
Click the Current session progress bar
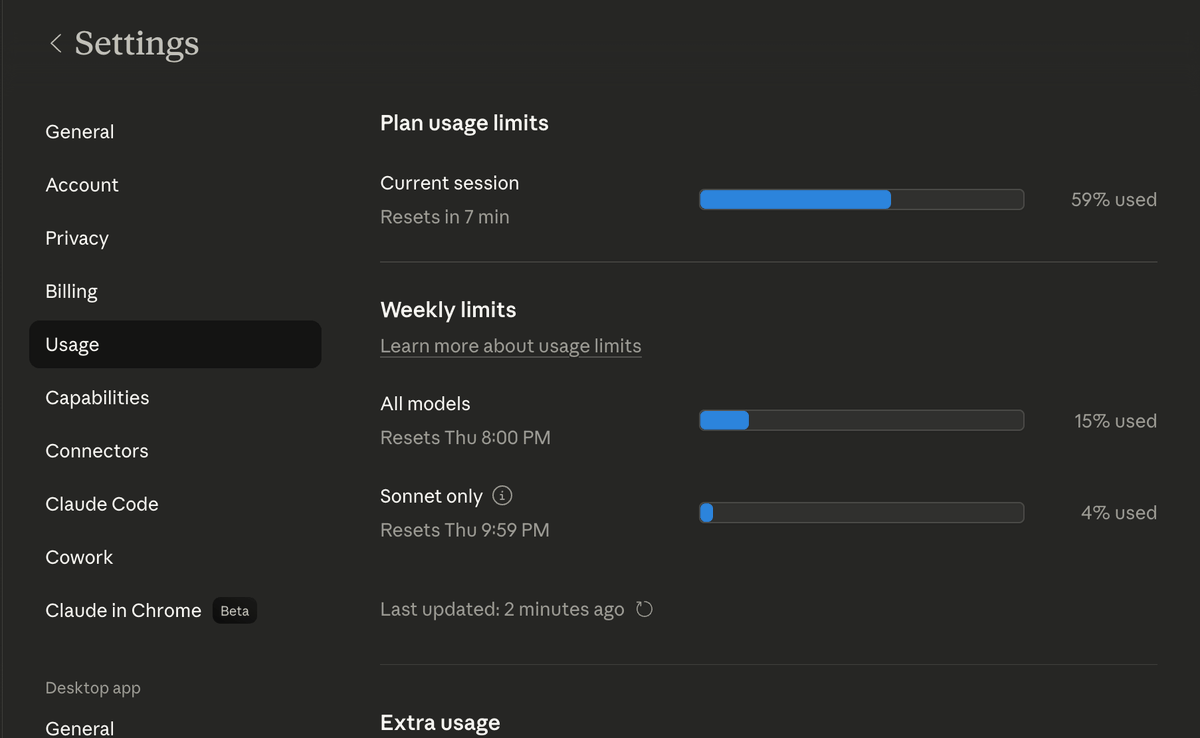[861, 199]
